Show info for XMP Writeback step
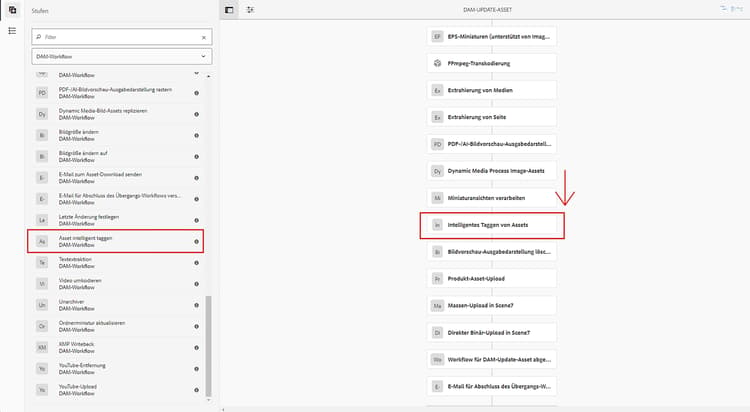The height and width of the screenshot is (412, 750). (x=197, y=347)
